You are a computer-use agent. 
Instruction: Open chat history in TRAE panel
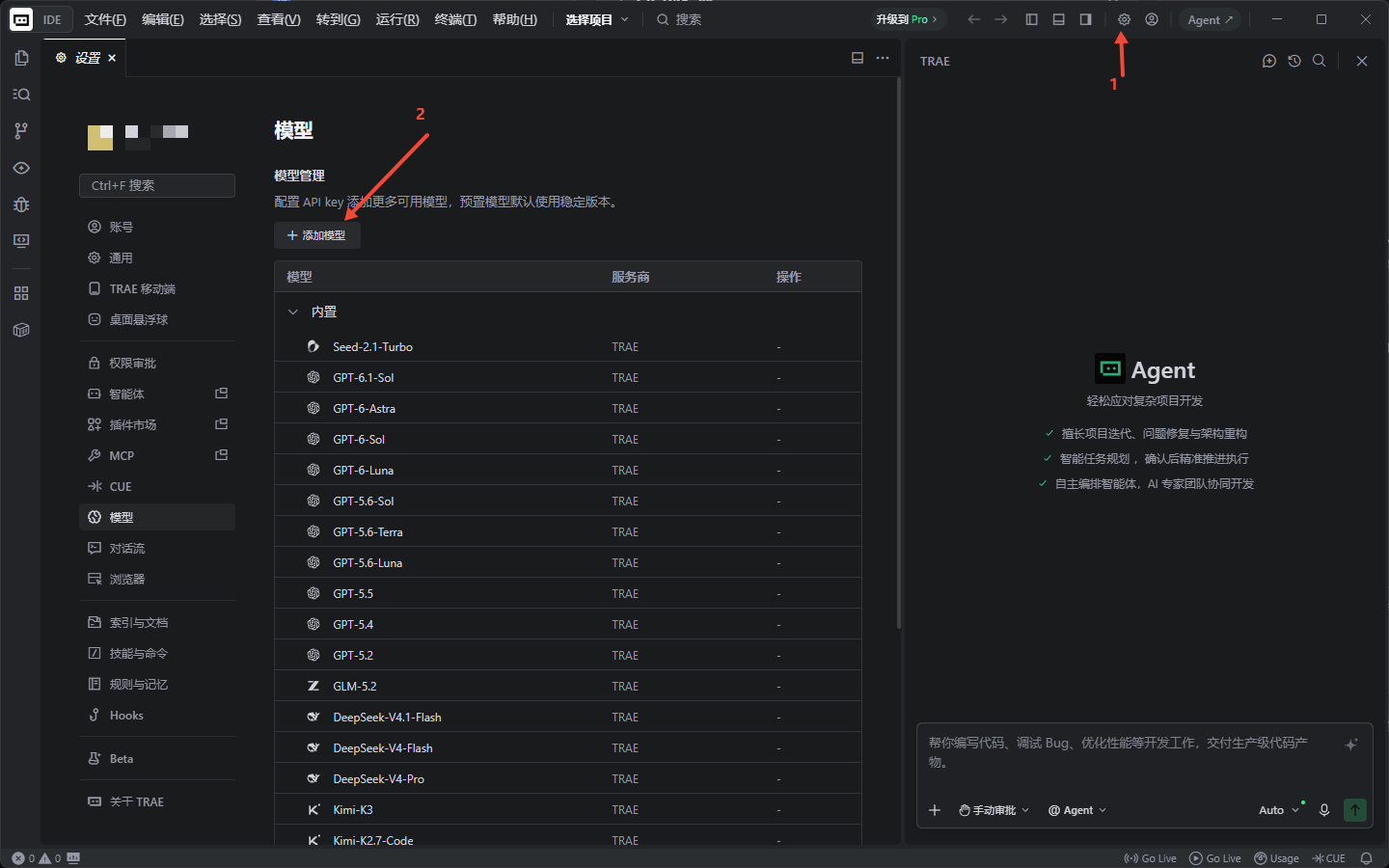tap(1294, 61)
